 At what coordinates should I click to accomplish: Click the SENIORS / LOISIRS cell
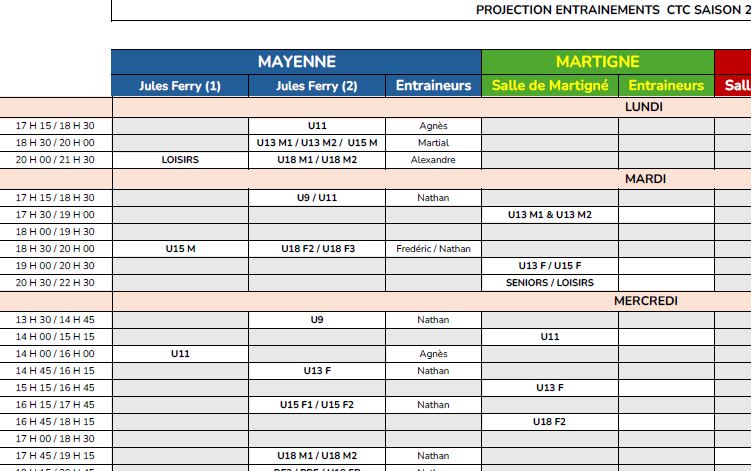pos(550,283)
